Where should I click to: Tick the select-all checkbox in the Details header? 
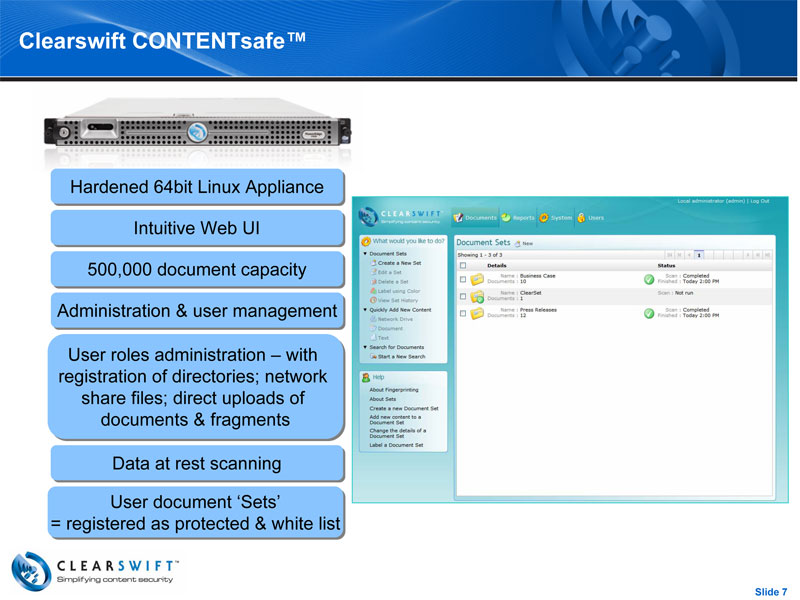(463, 265)
